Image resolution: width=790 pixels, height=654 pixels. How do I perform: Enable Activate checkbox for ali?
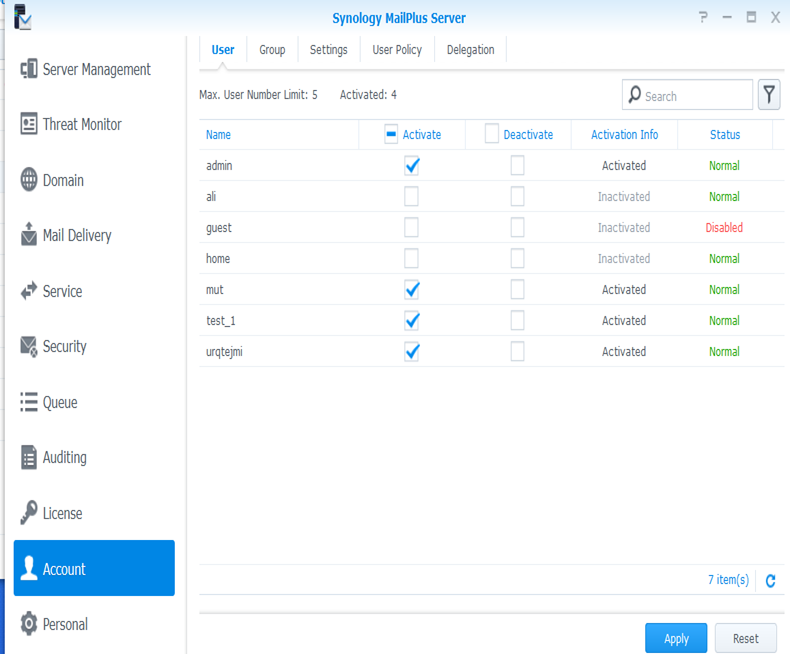click(412, 196)
